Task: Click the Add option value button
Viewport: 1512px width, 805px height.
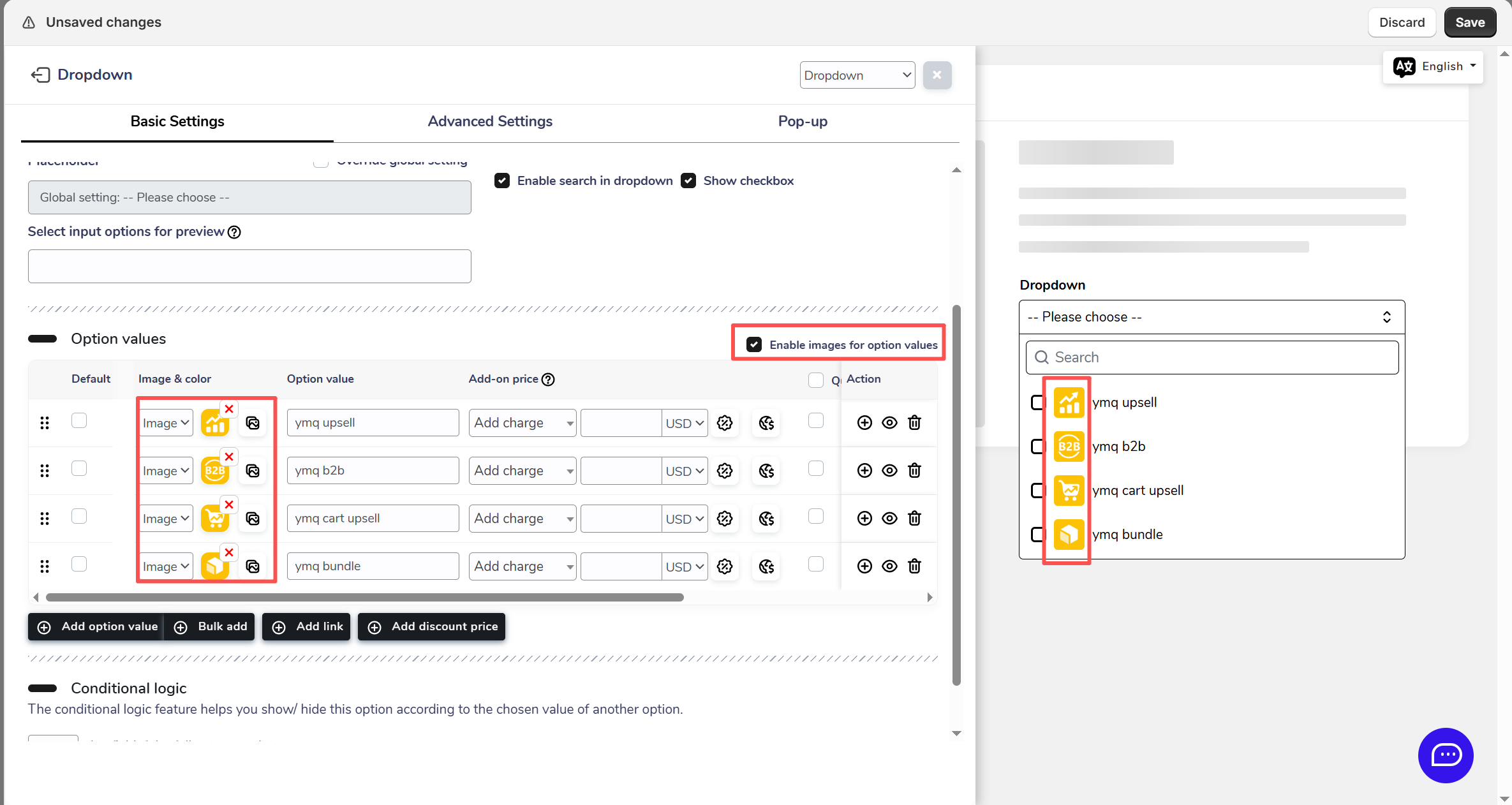Action: coord(97,626)
